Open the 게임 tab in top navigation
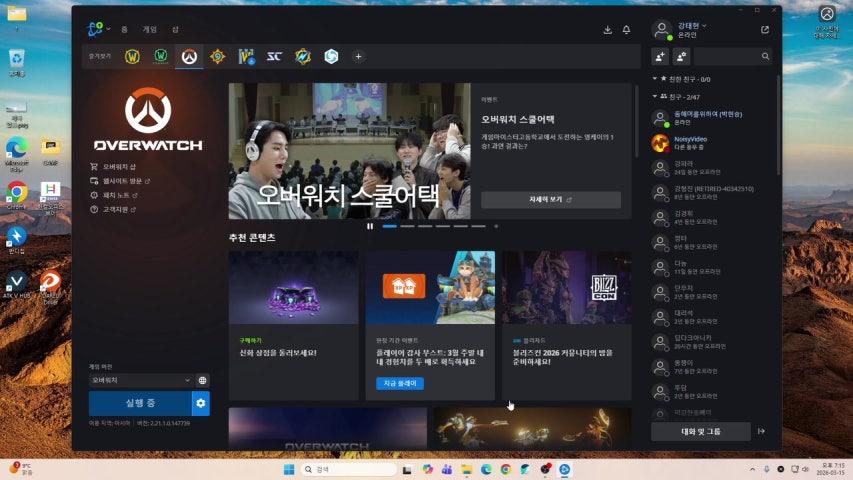This screenshot has height=480, width=853. click(150, 30)
